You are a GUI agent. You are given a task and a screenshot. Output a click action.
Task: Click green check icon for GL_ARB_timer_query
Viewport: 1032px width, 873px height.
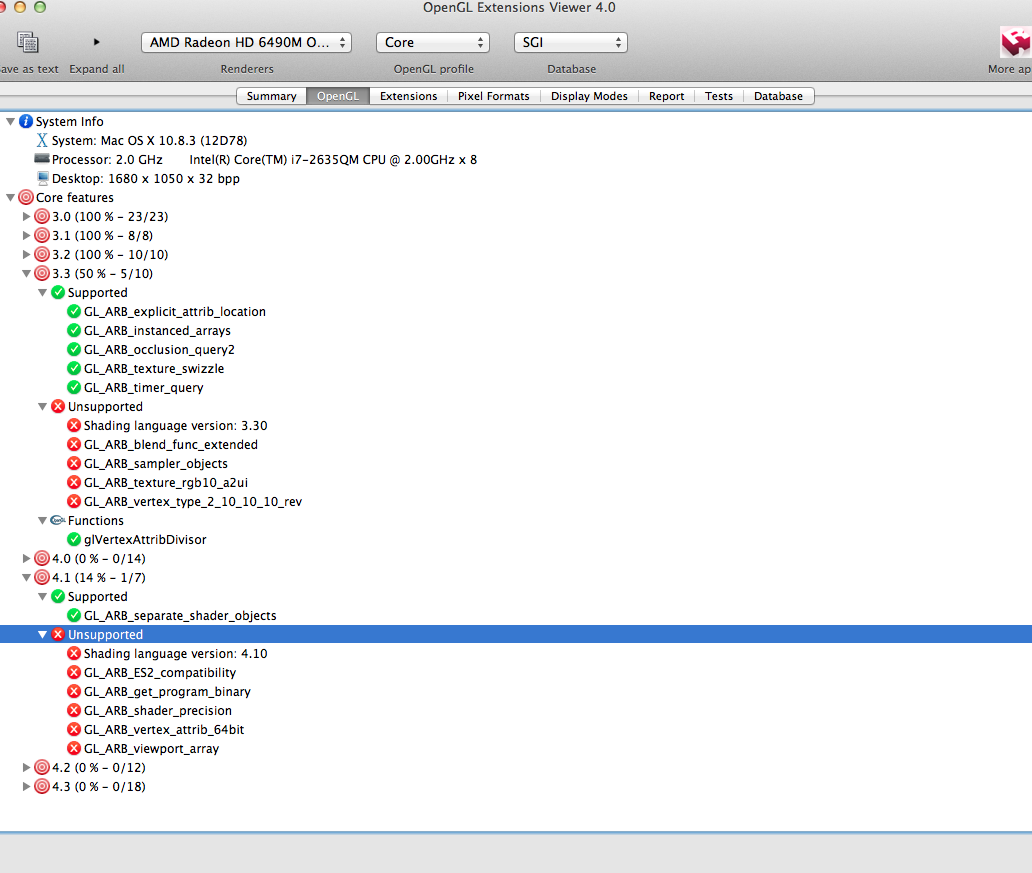(74, 387)
